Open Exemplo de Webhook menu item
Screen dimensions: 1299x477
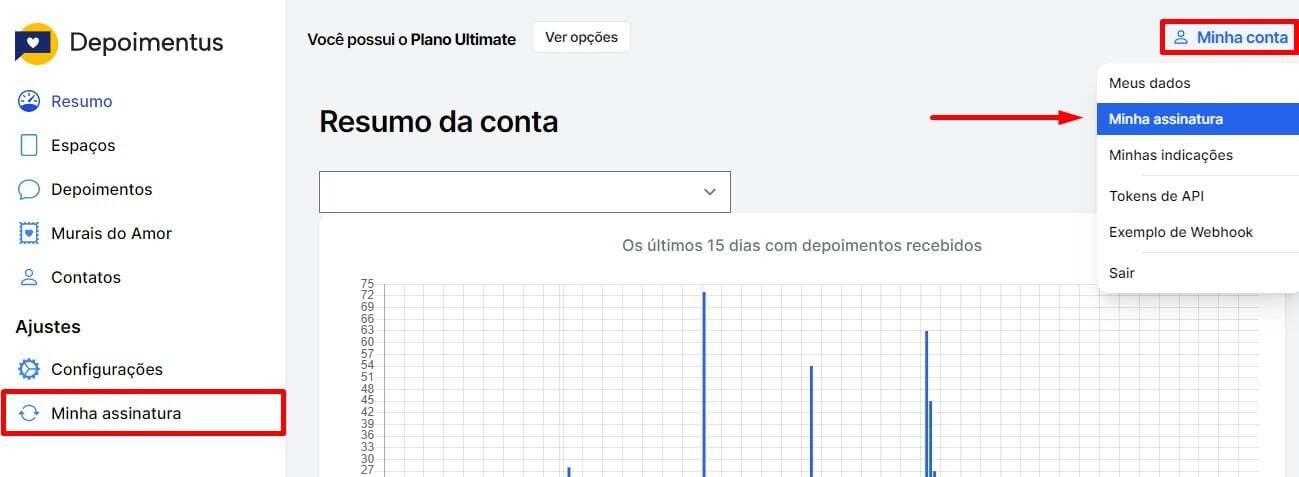1180,232
